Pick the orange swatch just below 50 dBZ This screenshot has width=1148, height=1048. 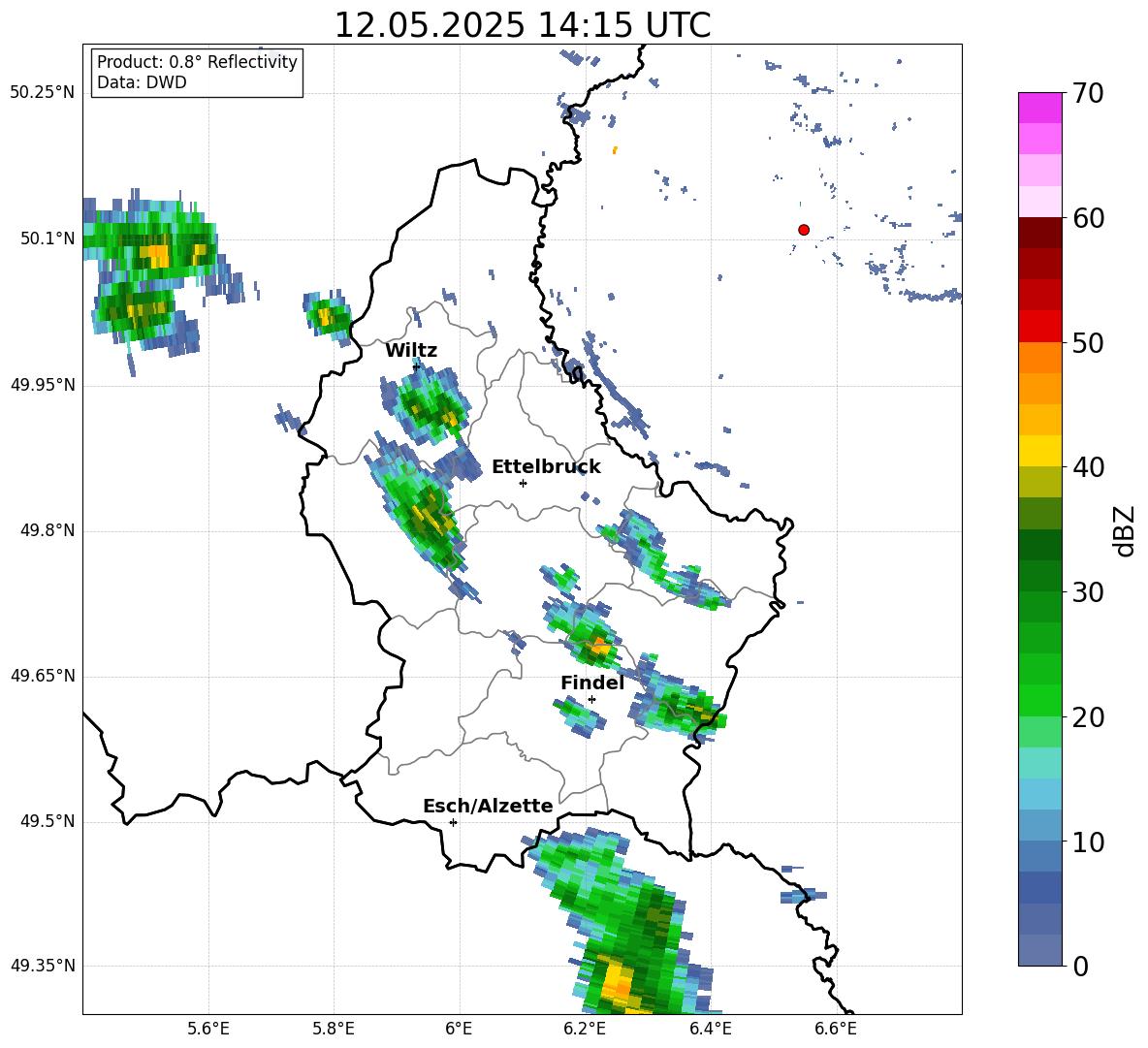pyautogui.click(x=1039, y=357)
